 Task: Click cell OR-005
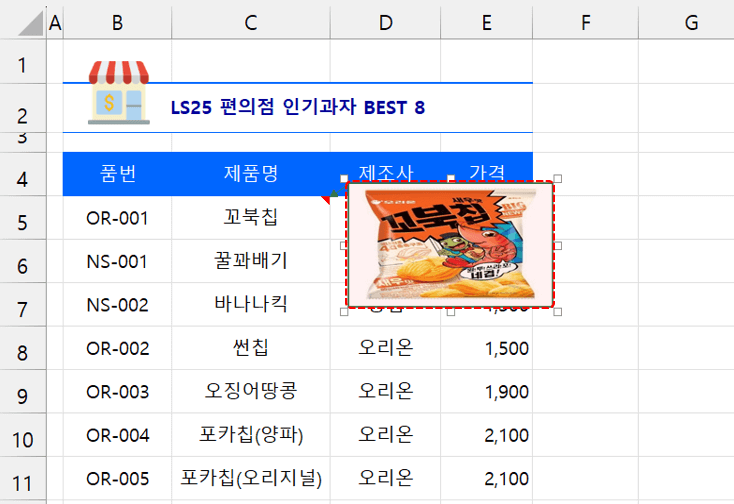(117, 479)
